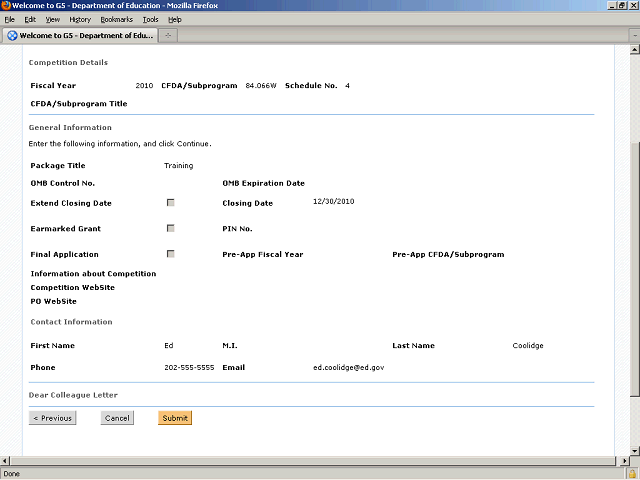Toggle the Earmarked Grant checkbox
This screenshot has width=640, height=480.
point(171,228)
